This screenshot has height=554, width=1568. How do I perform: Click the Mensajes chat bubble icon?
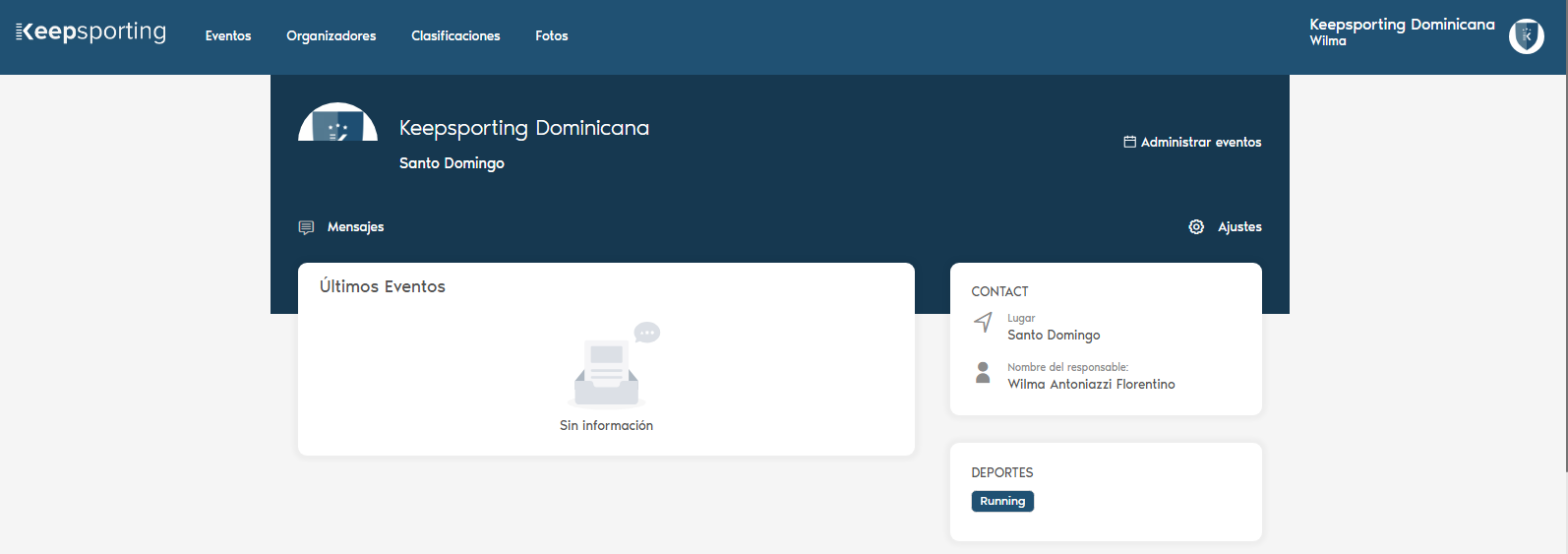click(306, 227)
